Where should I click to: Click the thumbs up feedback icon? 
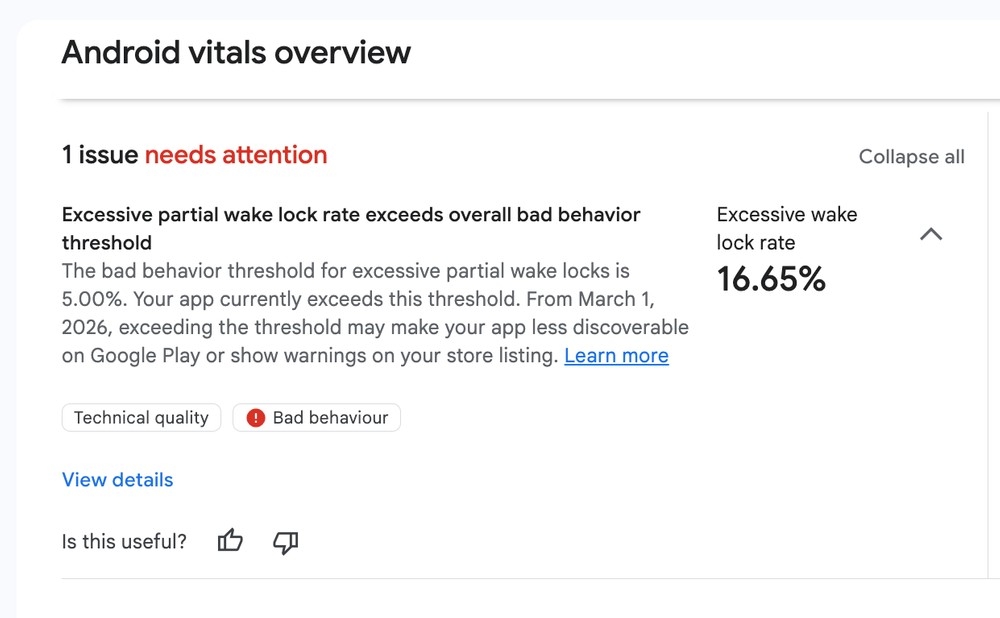229,540
